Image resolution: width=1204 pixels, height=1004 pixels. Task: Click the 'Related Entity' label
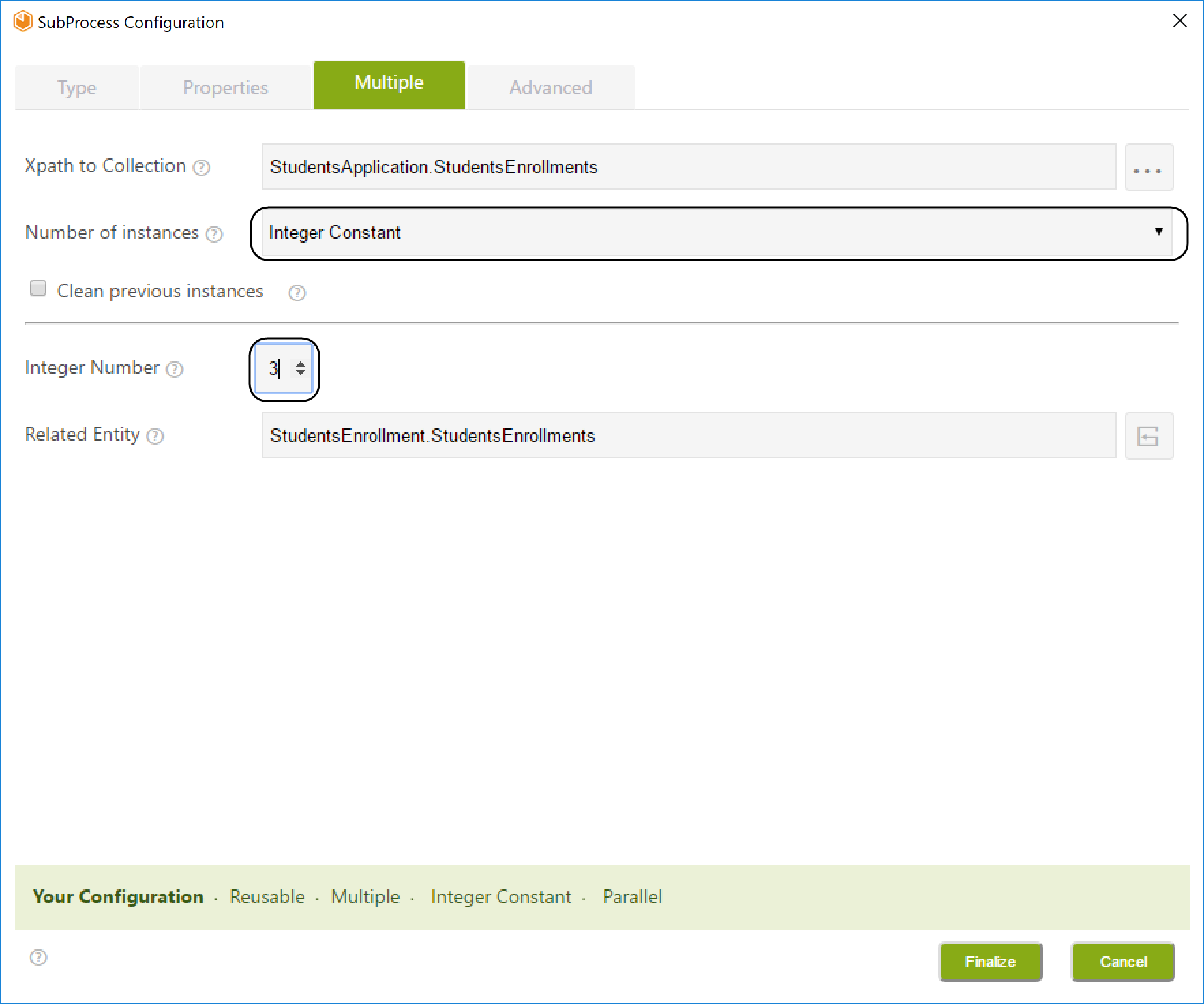(x=82, y=434)
